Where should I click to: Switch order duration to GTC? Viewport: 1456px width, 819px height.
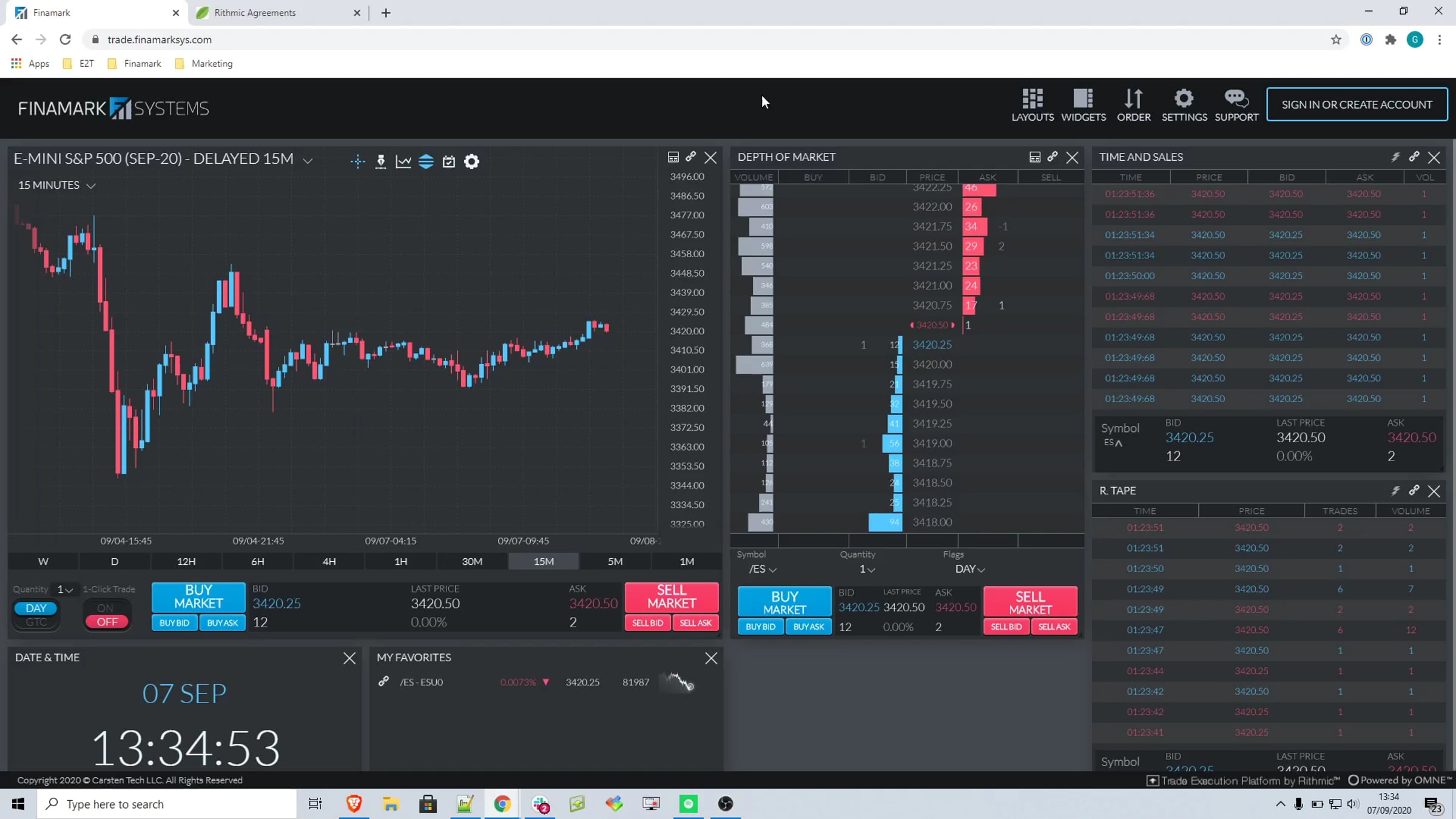click(x=36, y=622)
